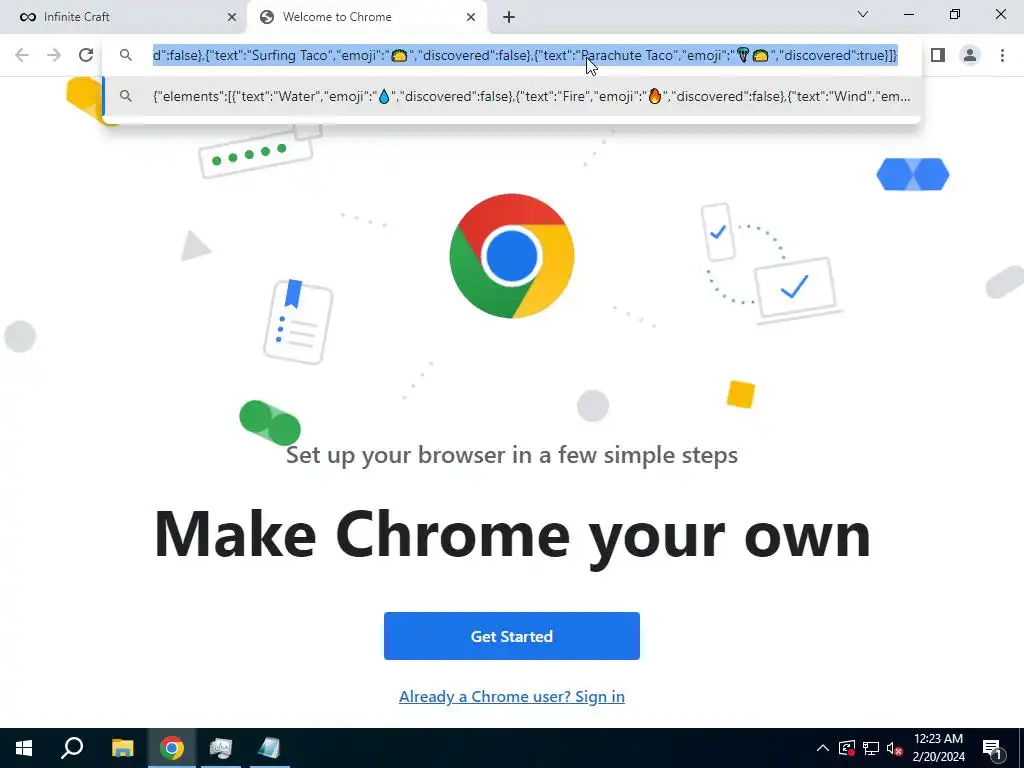Open the network status tray icon

[x=871, y=748]
